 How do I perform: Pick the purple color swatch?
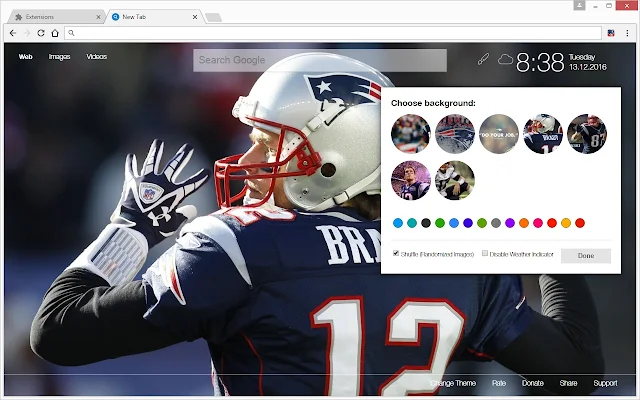point(510,223)
